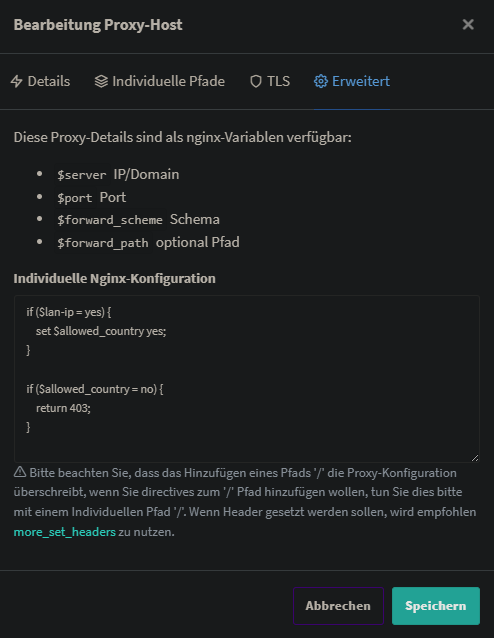
Task: Click the stacked layers icon for Individuelle Pfade
Action: [x=101, y=81]
